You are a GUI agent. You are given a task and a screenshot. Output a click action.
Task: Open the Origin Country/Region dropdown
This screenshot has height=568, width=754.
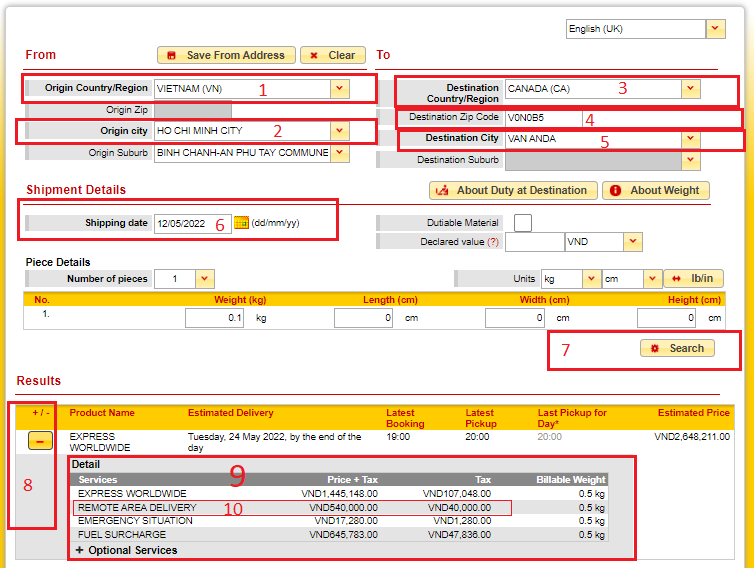pos(340,89)
